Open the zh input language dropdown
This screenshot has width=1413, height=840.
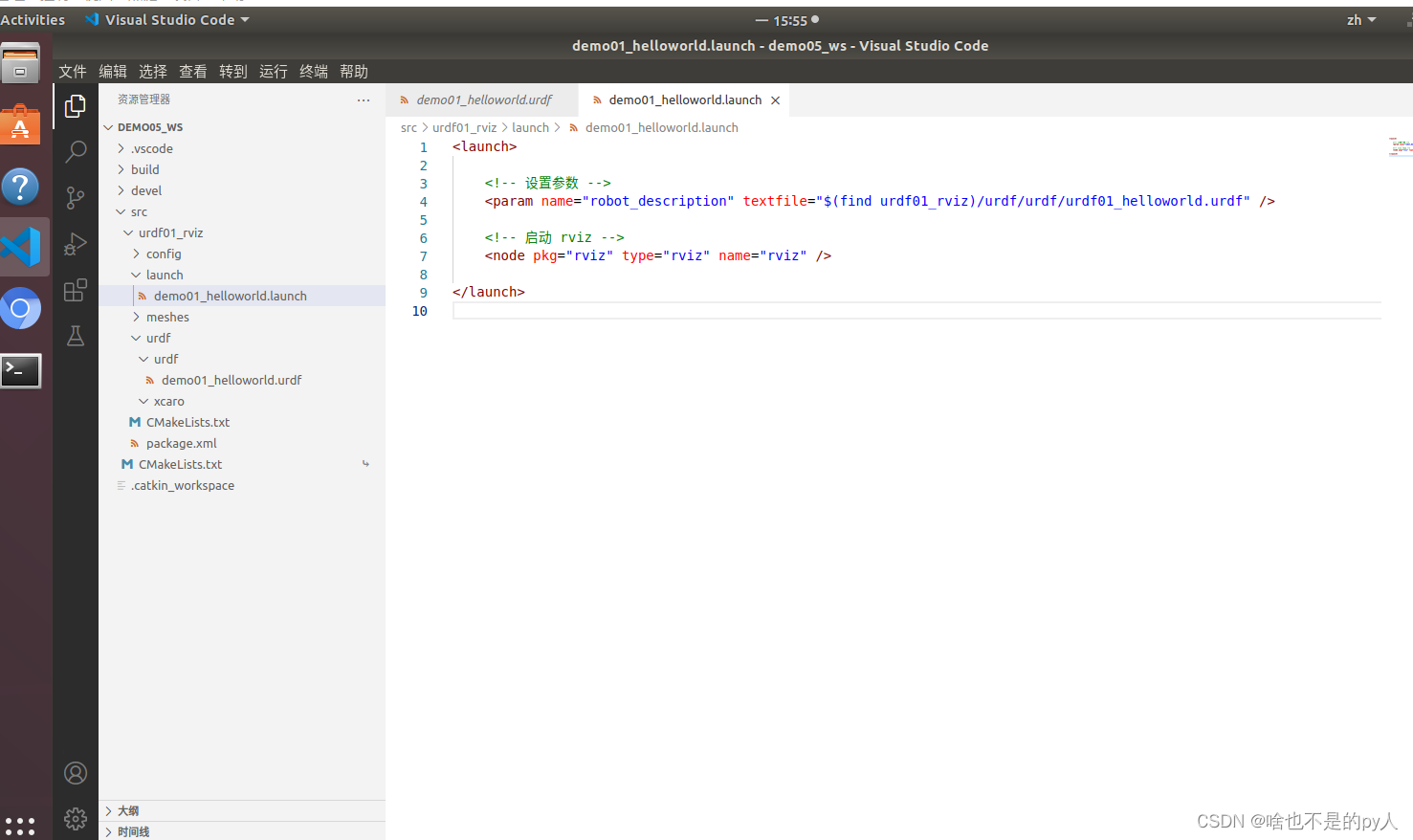click(1360, 20)
